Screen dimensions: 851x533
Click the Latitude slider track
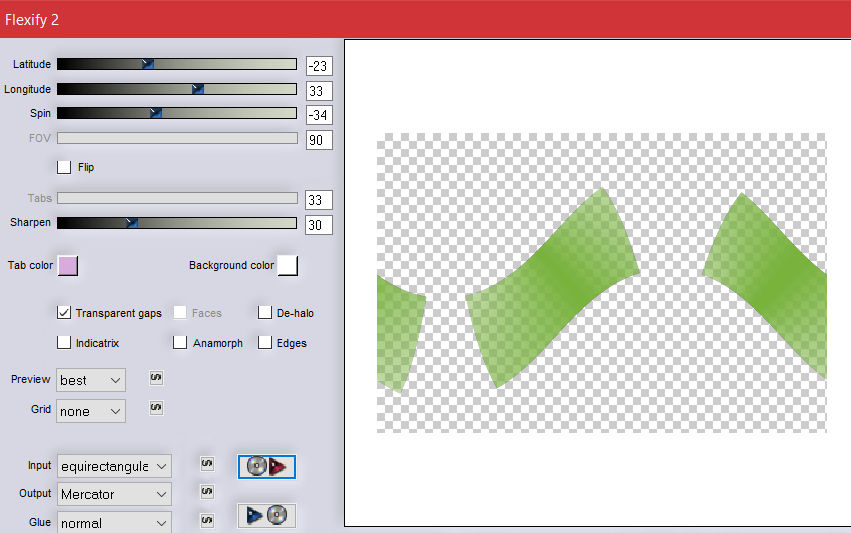click(177, 64)
